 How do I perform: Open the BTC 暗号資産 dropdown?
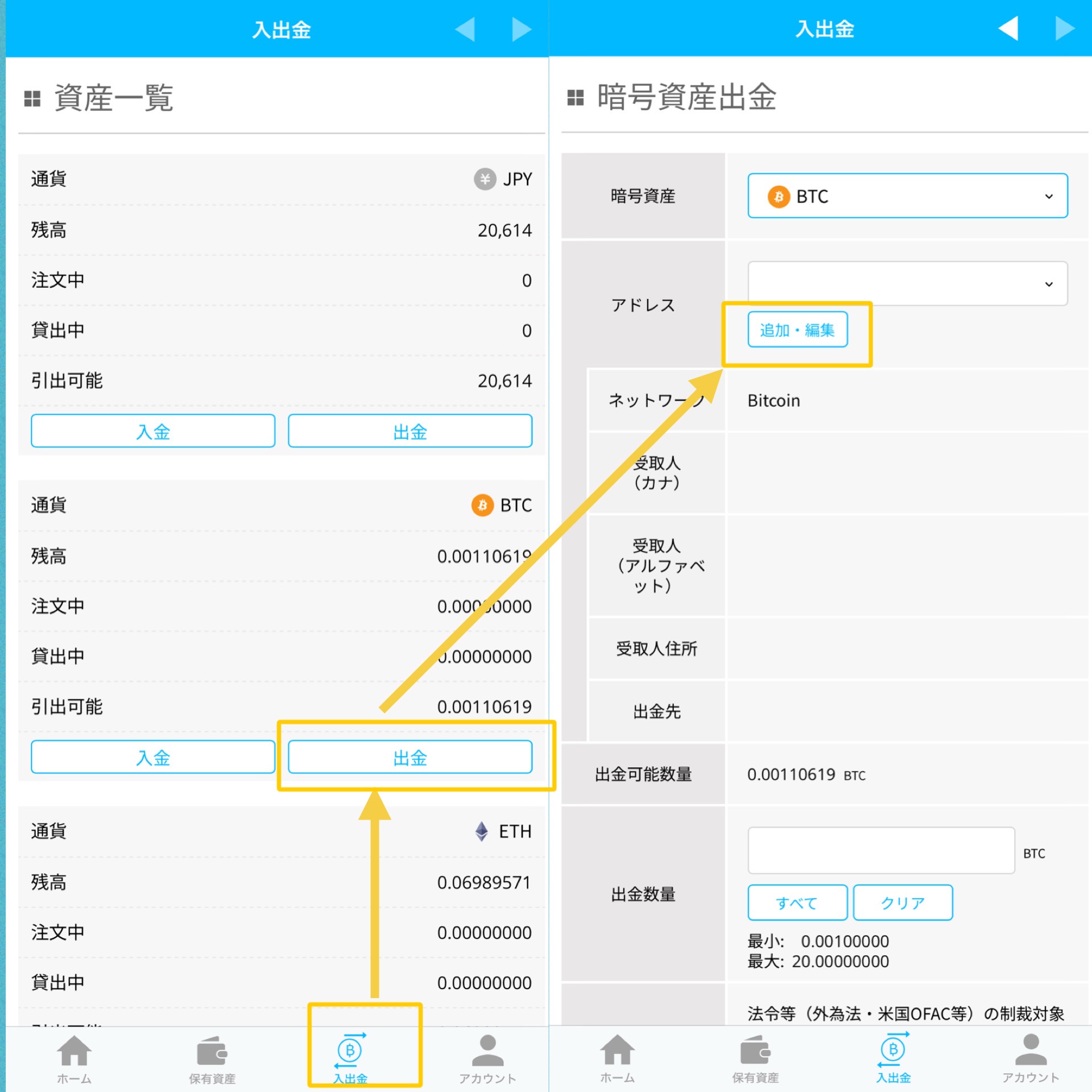907,196
